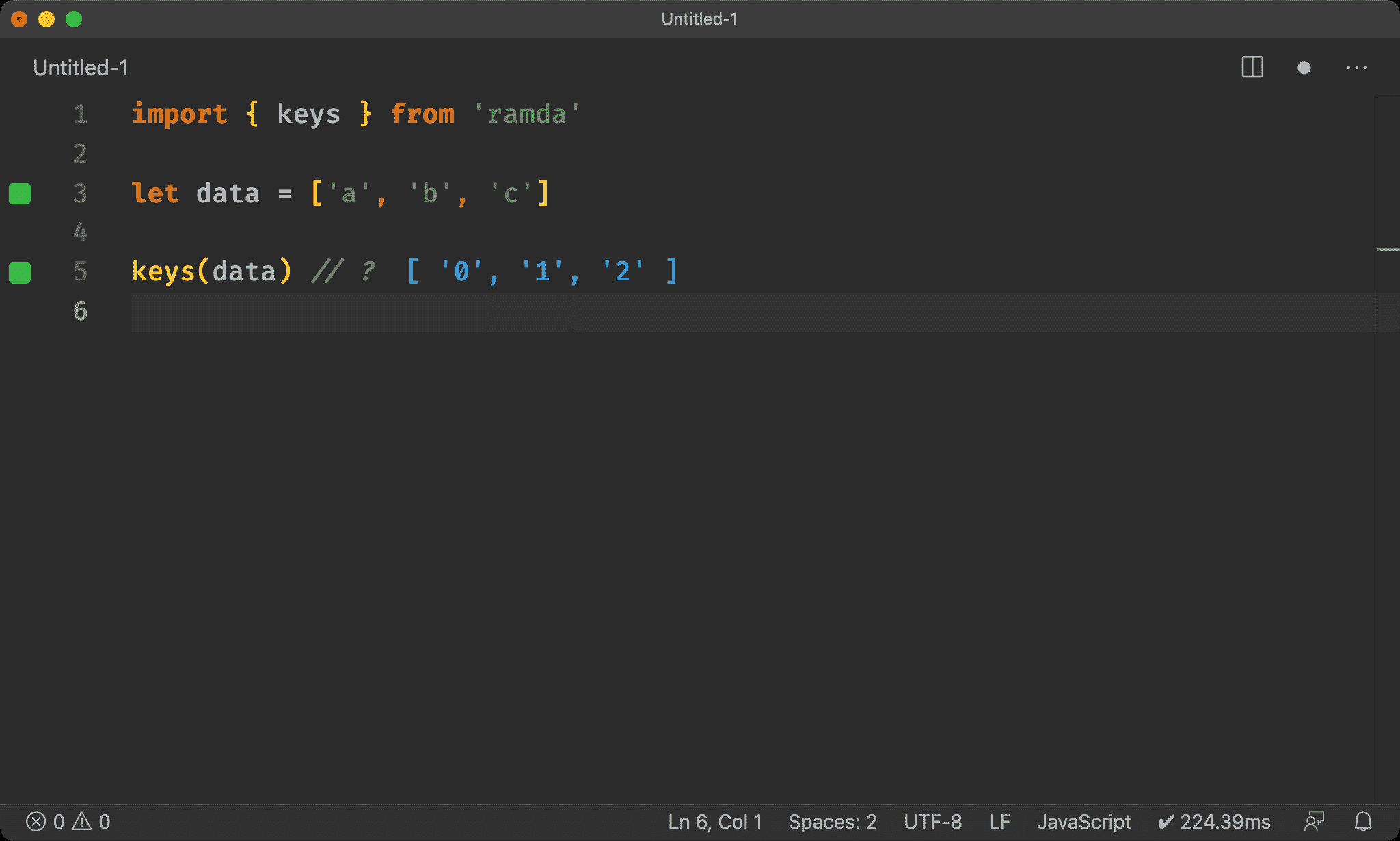Click line number 4 in the gutter
The height and width of the screenshot is (841, 1400).
point(81,232)
